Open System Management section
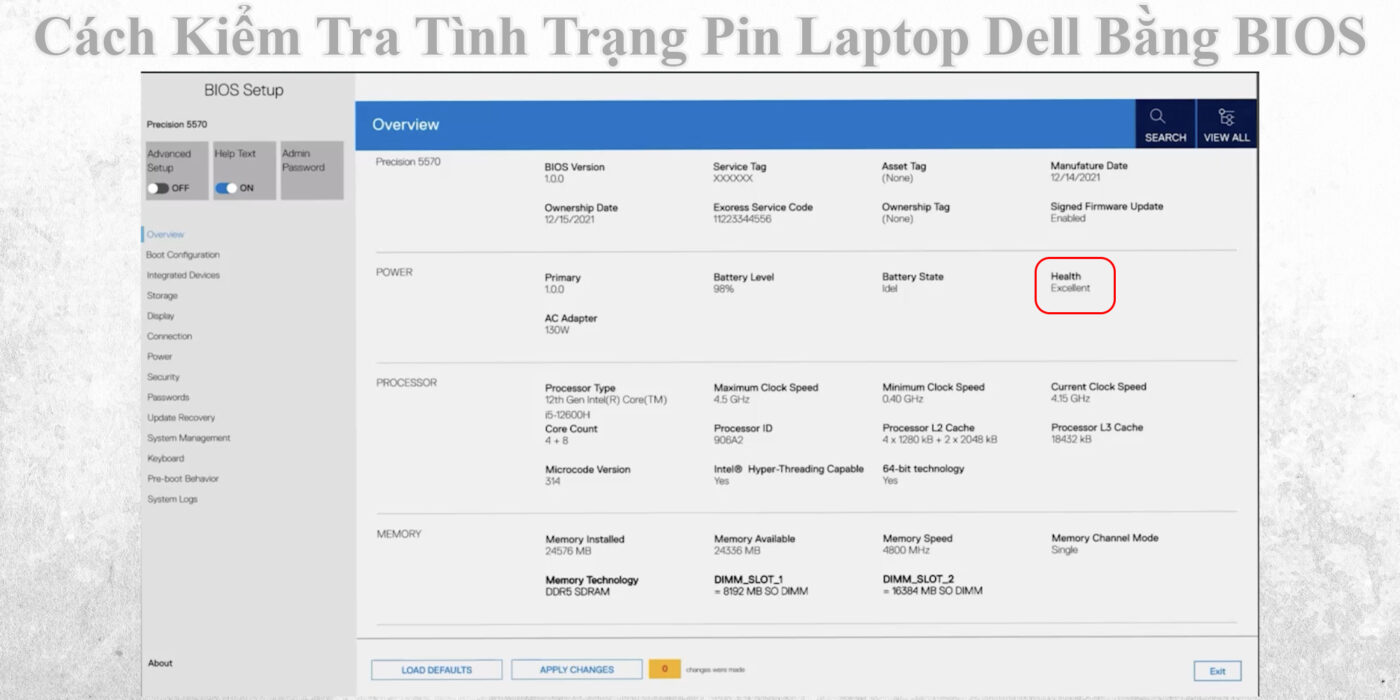 [x=189, y=438]
